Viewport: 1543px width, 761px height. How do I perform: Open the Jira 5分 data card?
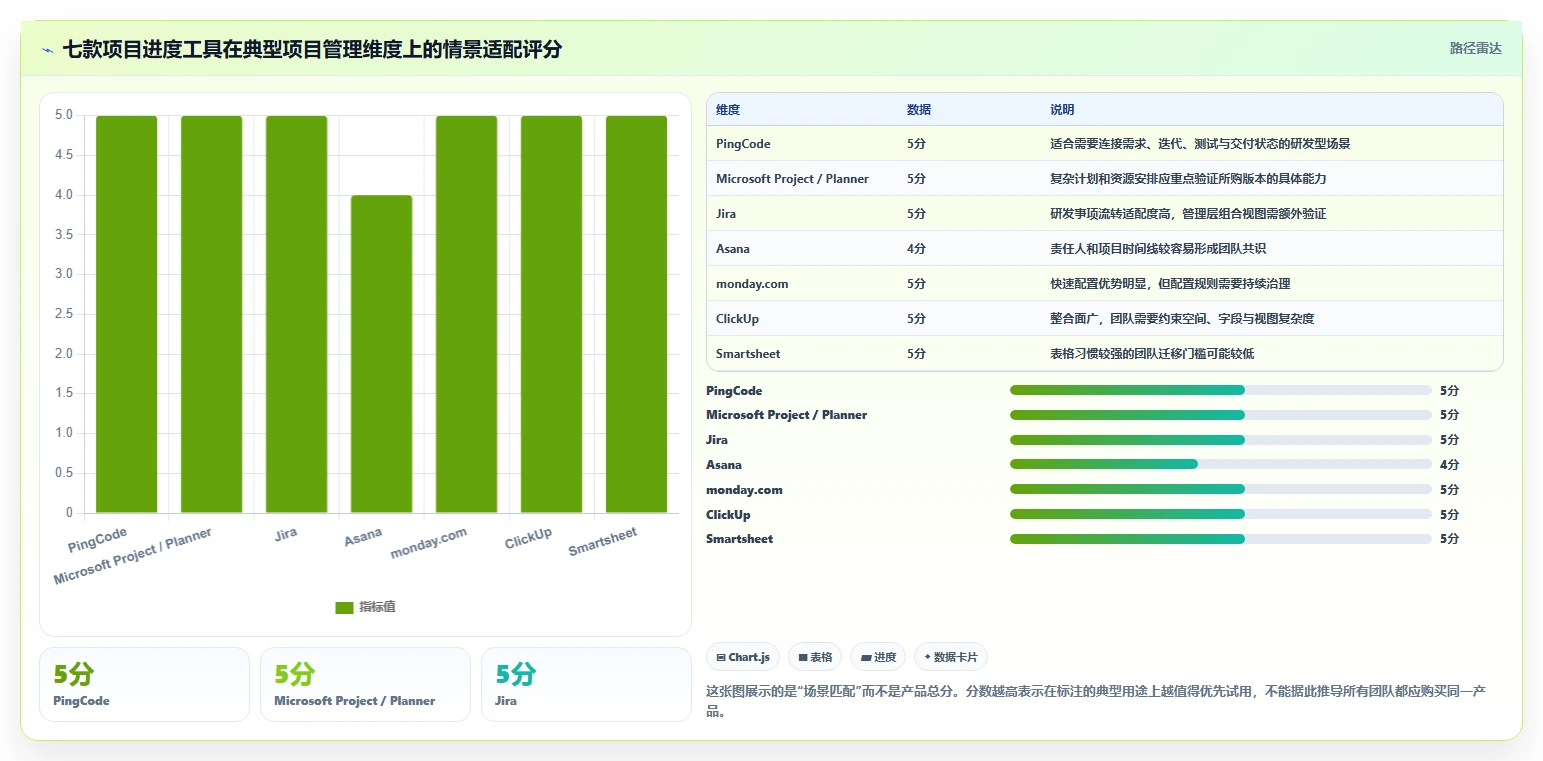coord(586,684)
